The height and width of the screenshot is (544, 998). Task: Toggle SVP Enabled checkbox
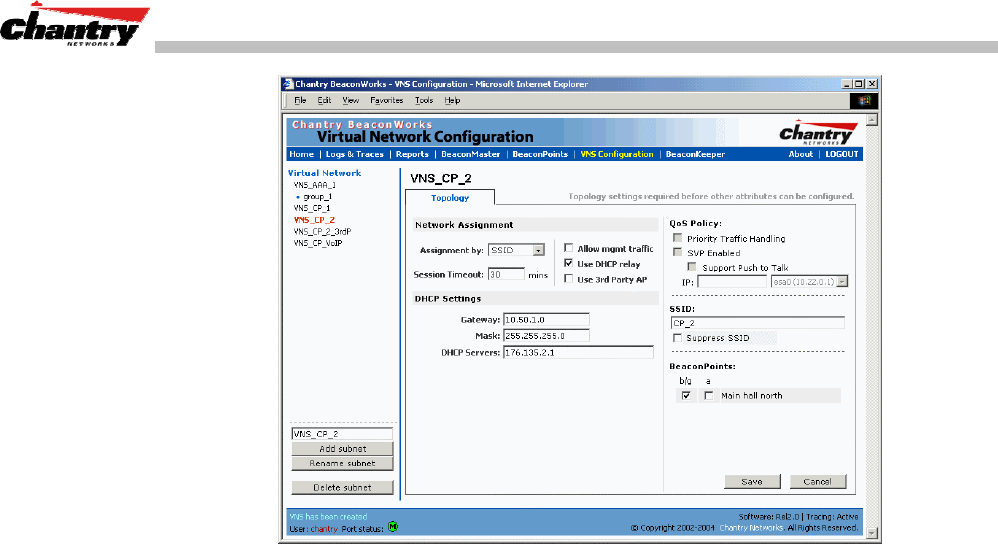(678, 253)
